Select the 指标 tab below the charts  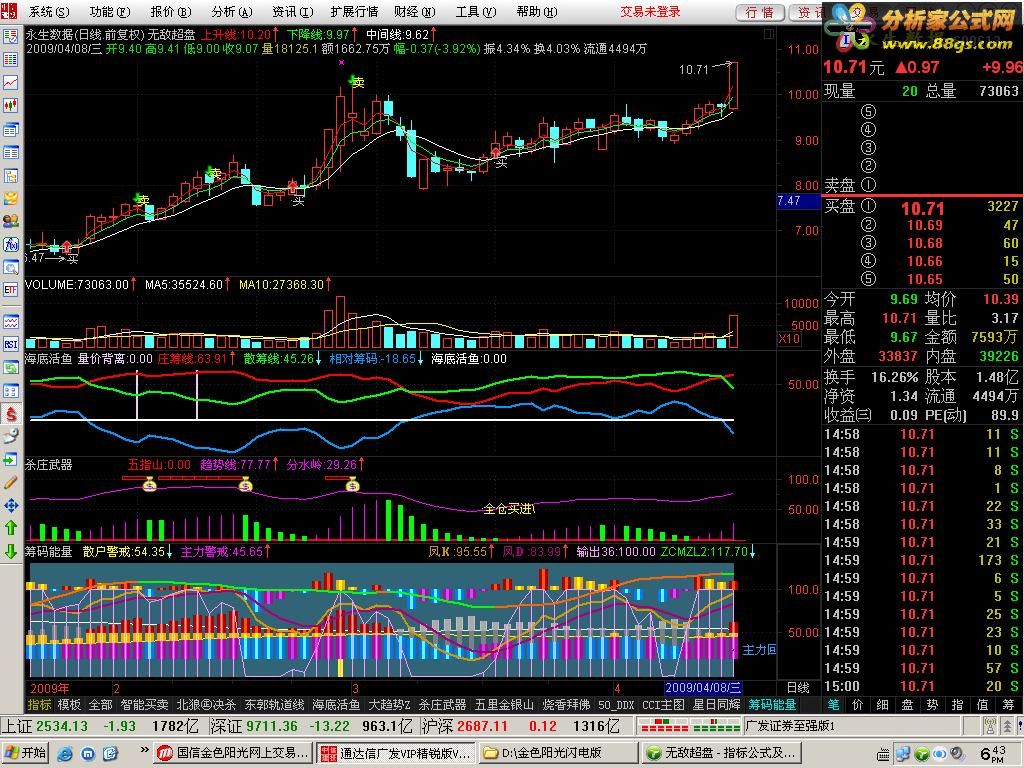(39, 705)
